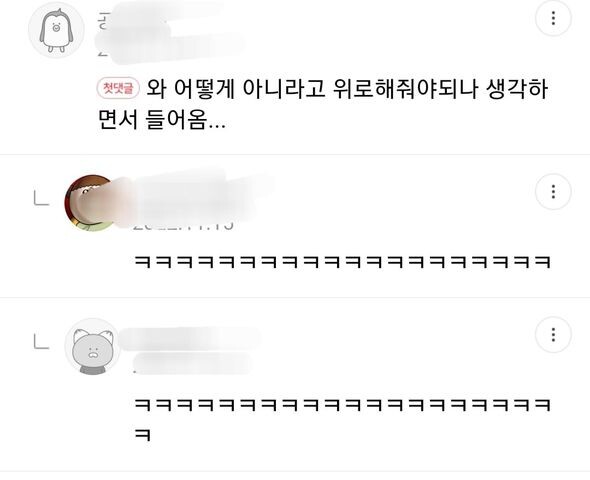
Task: Click the single-line ㅋㅋㅋ reply text
Action: pyautogui.click(x=342, y=262)
